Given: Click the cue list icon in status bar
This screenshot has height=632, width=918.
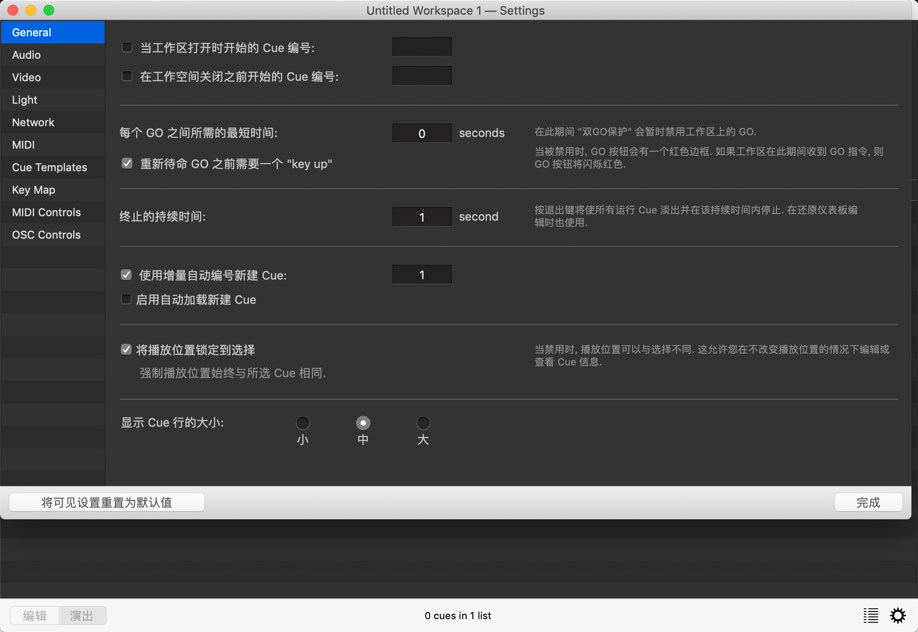Looking at the screenshot, I should coord(870,615).
